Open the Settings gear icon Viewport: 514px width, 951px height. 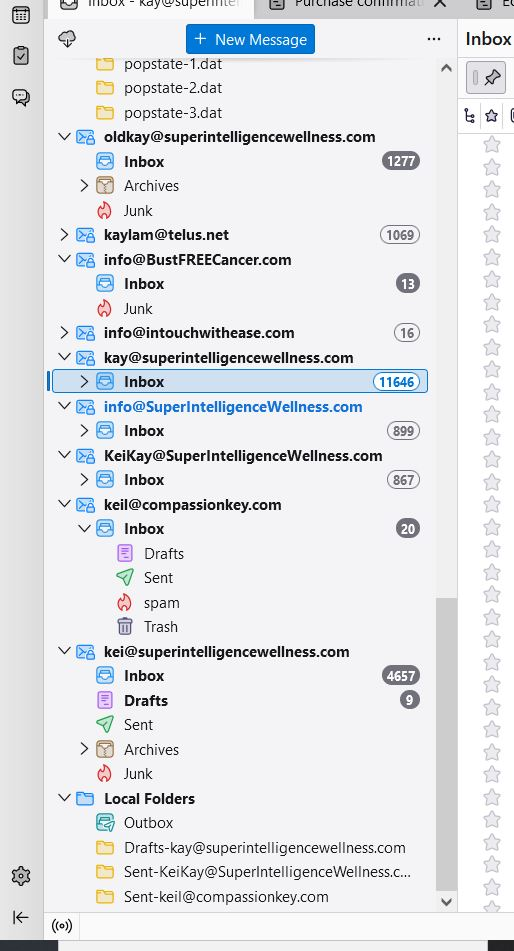(21, 876)
